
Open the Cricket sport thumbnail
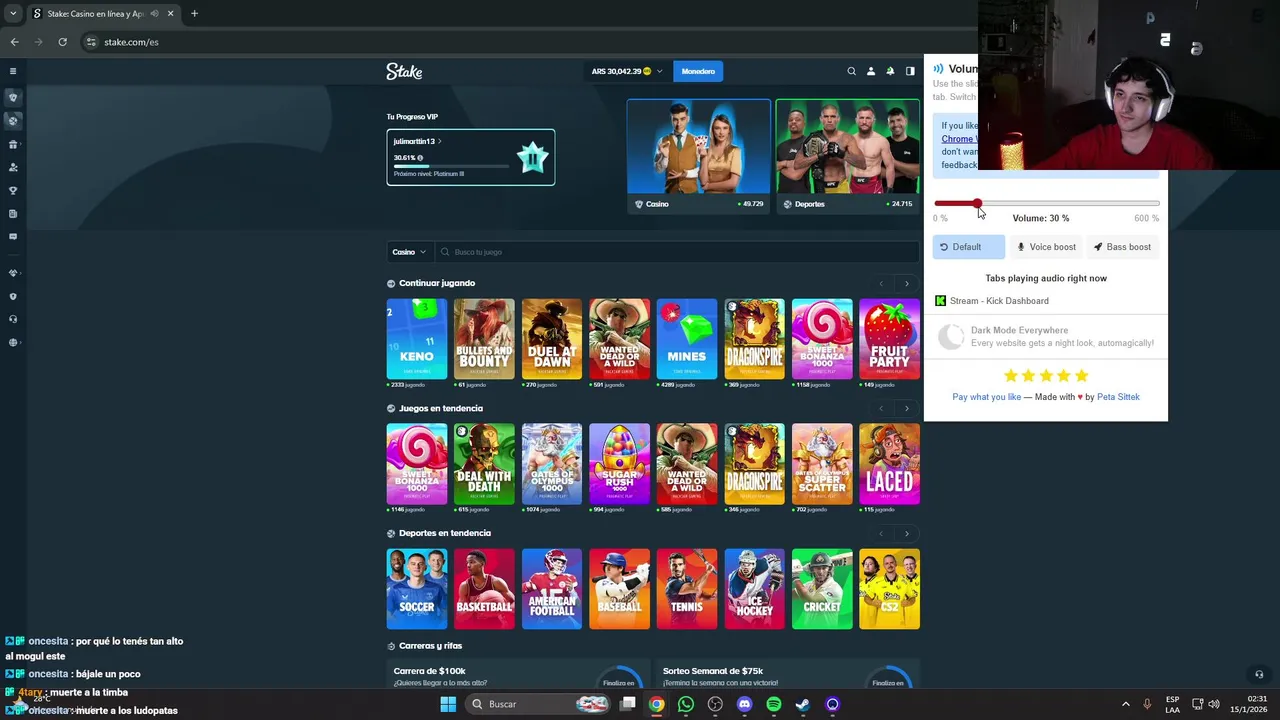[822, 589]
